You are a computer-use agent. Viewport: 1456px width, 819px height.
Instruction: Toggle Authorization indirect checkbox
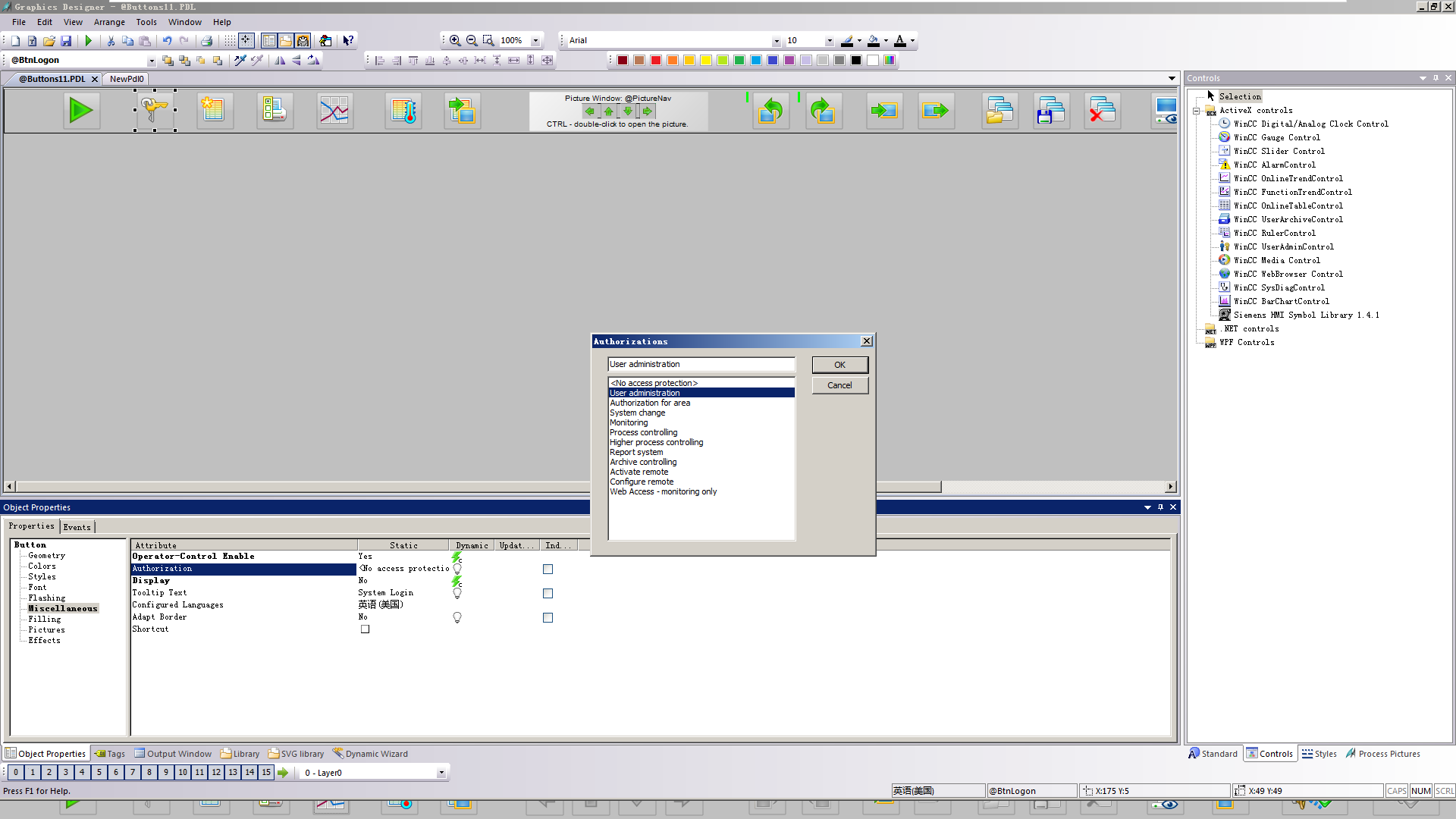coord(548,570)
